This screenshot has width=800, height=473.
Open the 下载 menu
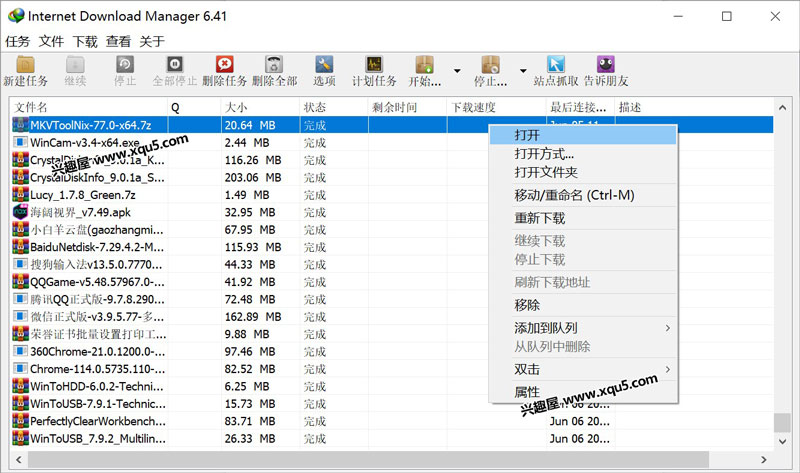tap(85, 41)
